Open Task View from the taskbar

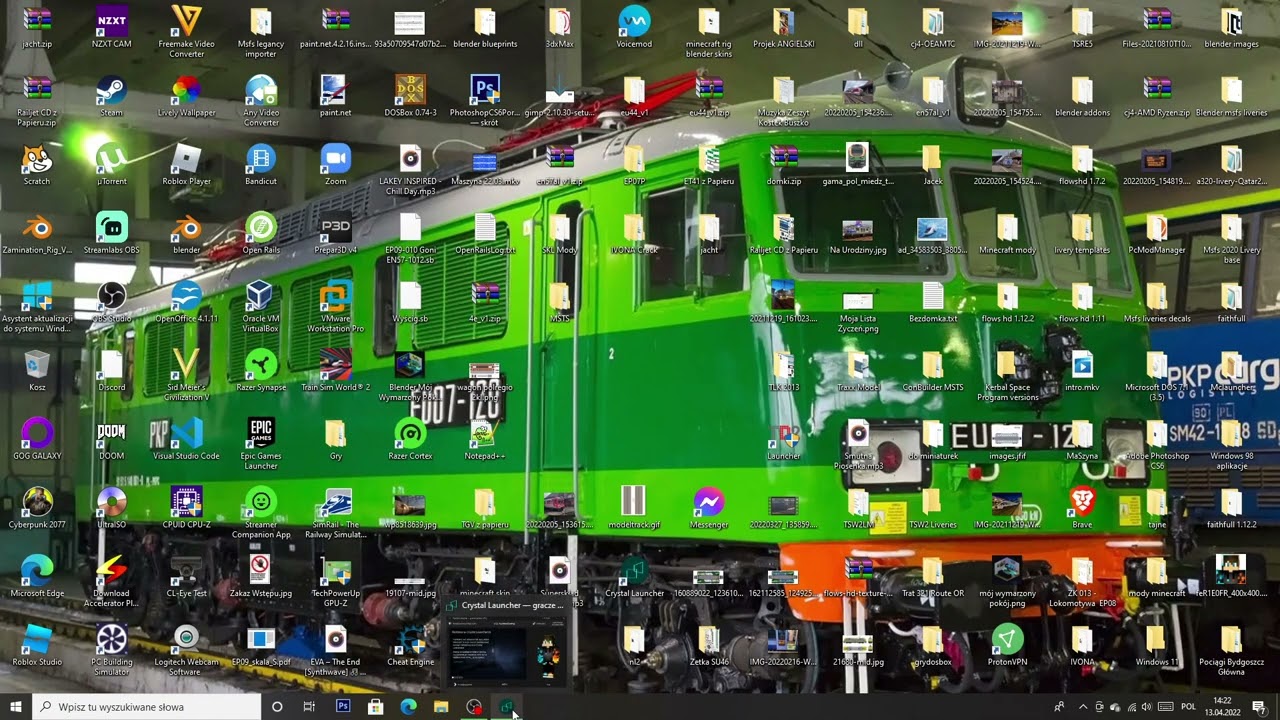pos(309,707)
